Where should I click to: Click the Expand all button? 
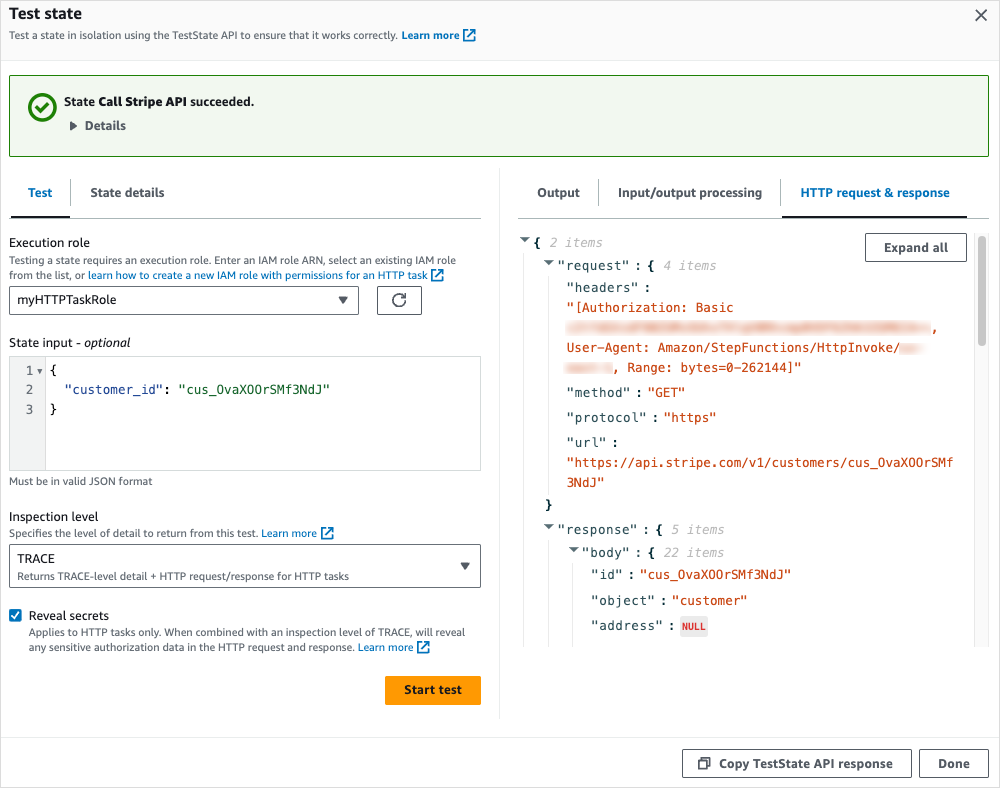click(915, 247)
